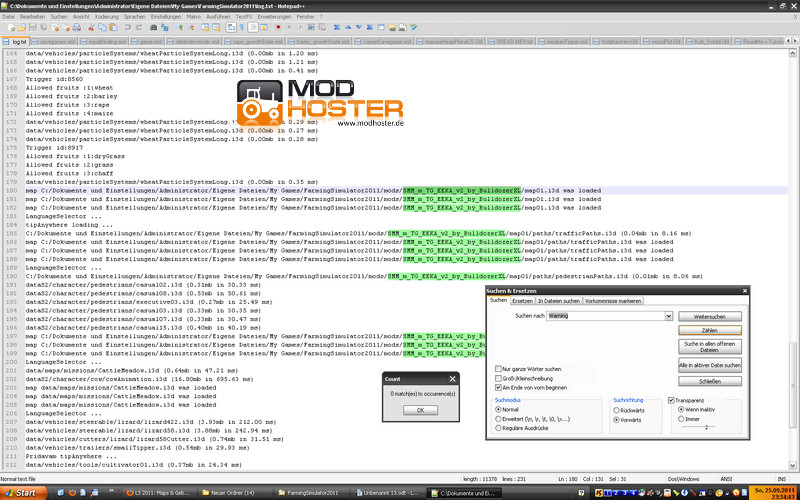This screenshot has height=500, width=800.
Task: Click the Windows Start button
Action: (23, 493)
